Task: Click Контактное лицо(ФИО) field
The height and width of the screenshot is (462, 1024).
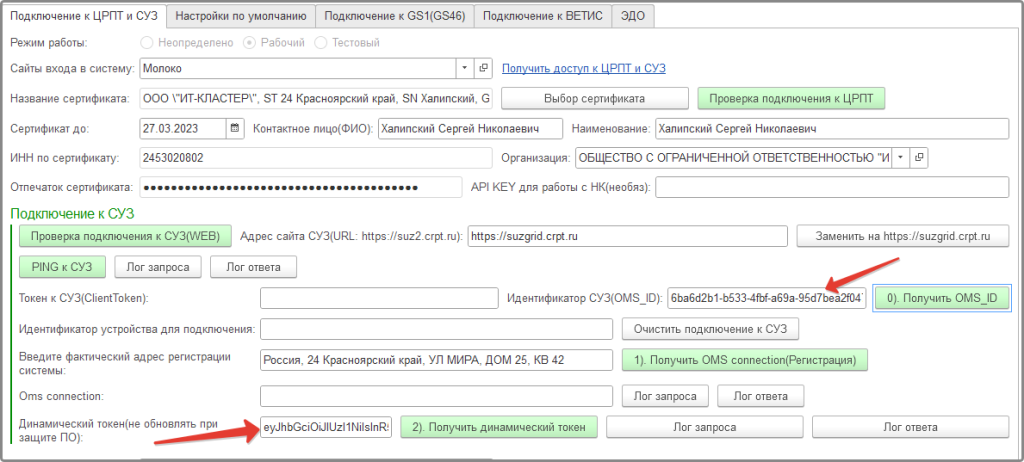Action: [470, 129]
